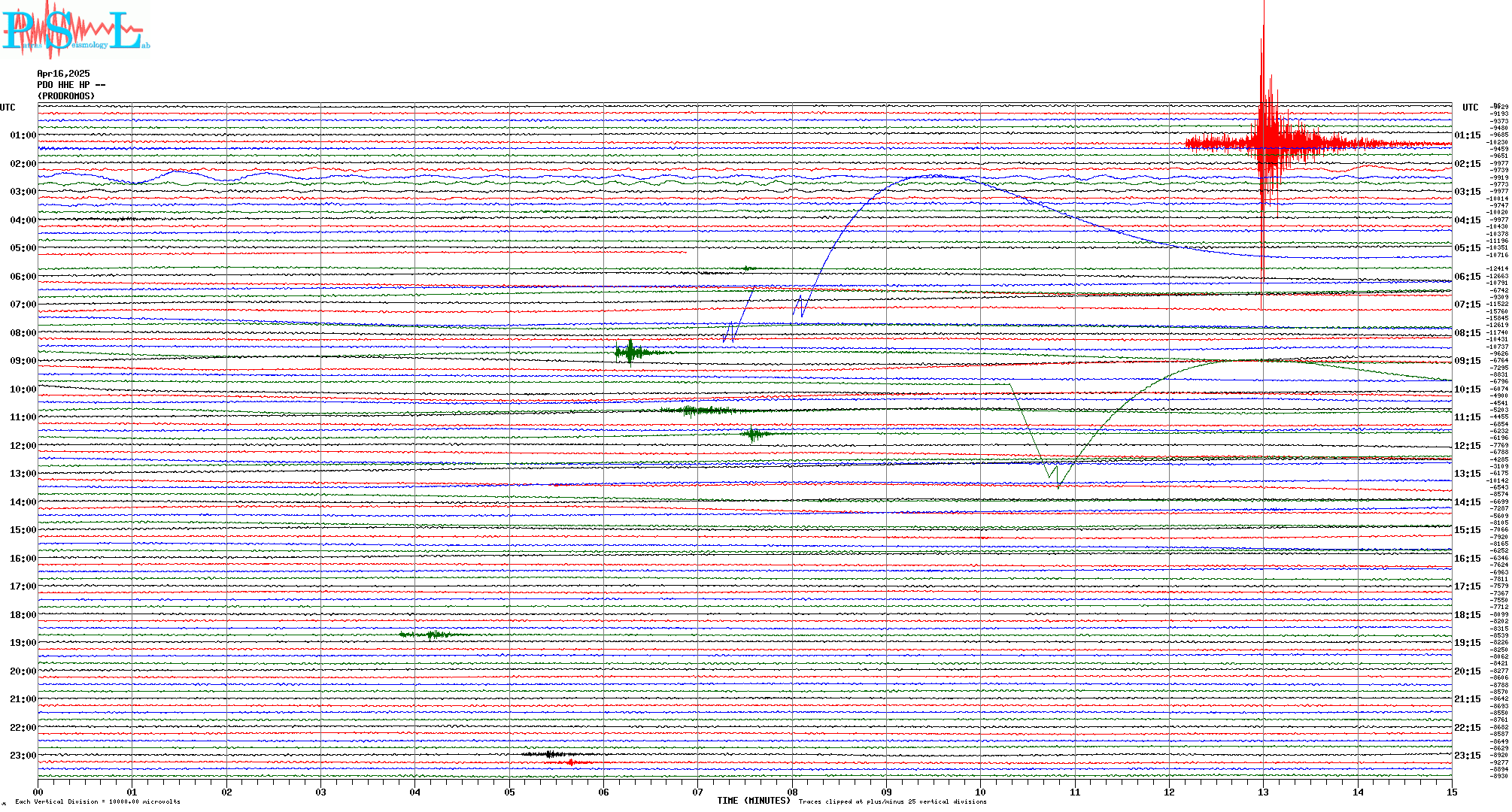Click the left UTC header label
Screen dimensions: 1512x812
8,108
